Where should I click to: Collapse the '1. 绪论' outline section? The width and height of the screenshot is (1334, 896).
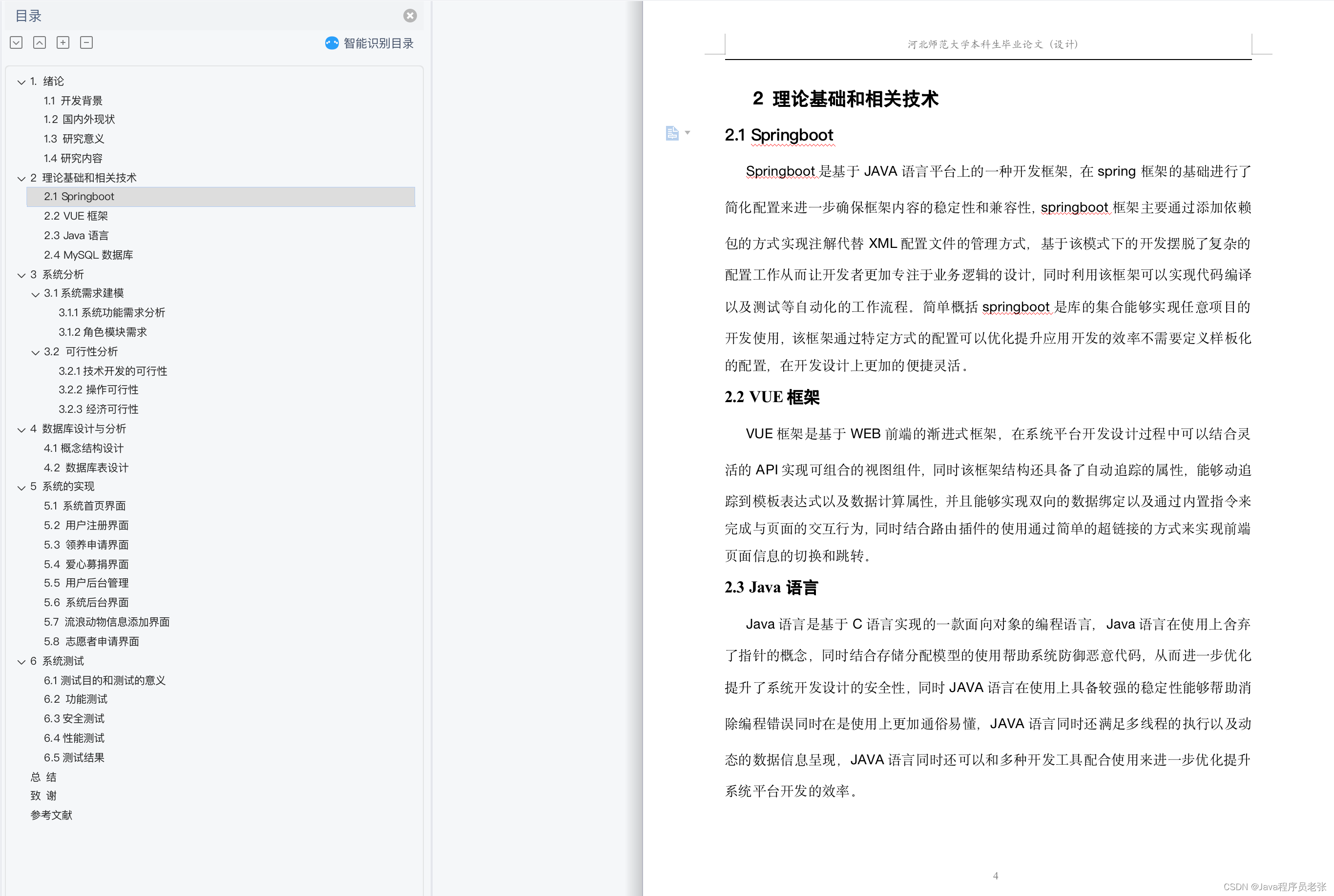pos(21,82)
